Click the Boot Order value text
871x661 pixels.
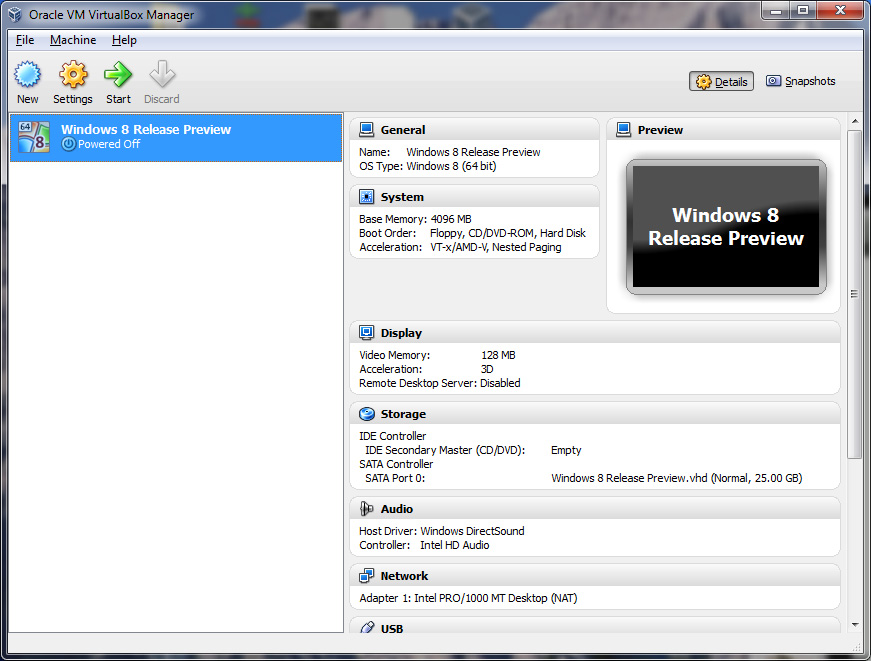point(508,233)
